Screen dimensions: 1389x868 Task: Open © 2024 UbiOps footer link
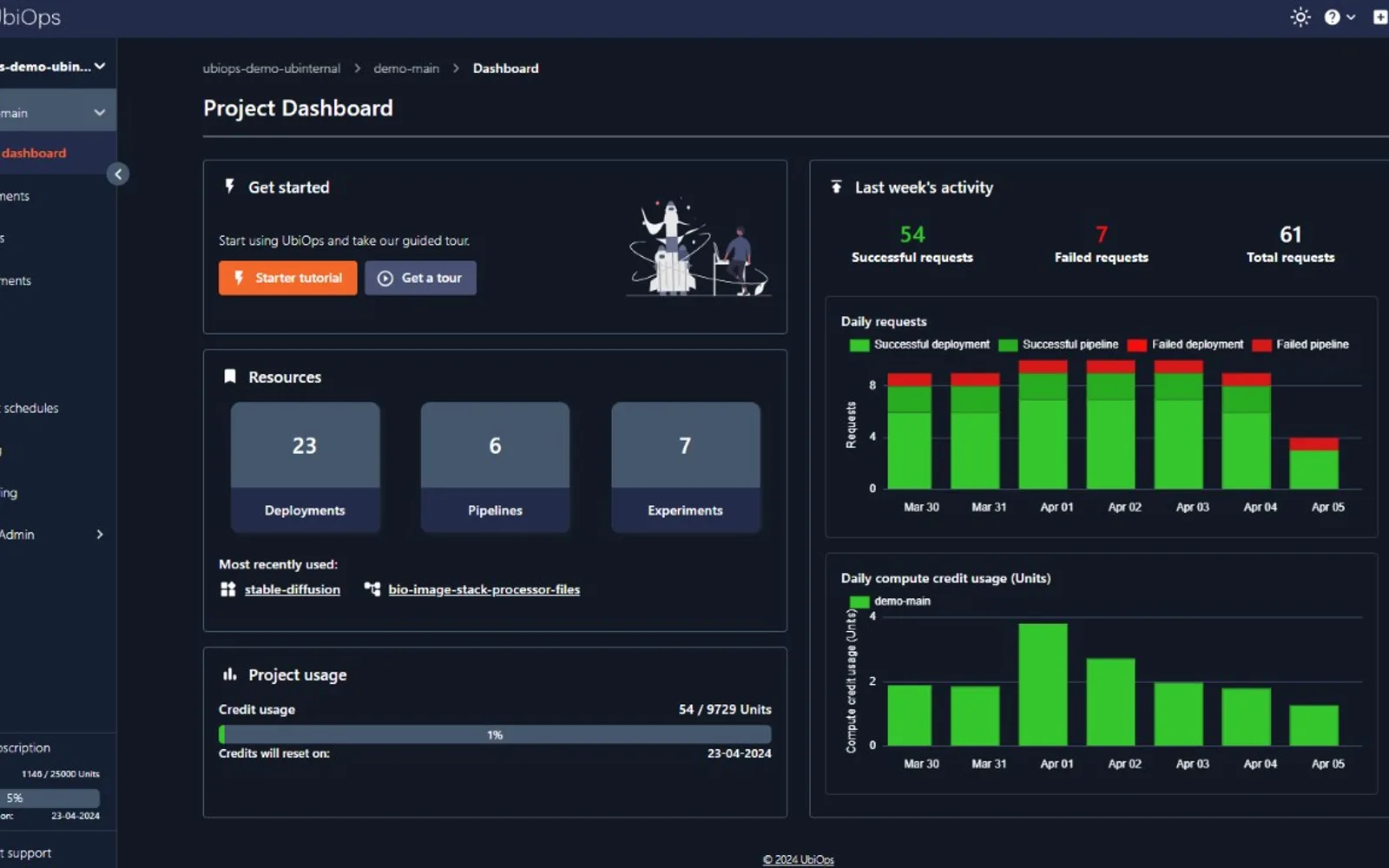[799, 859]
